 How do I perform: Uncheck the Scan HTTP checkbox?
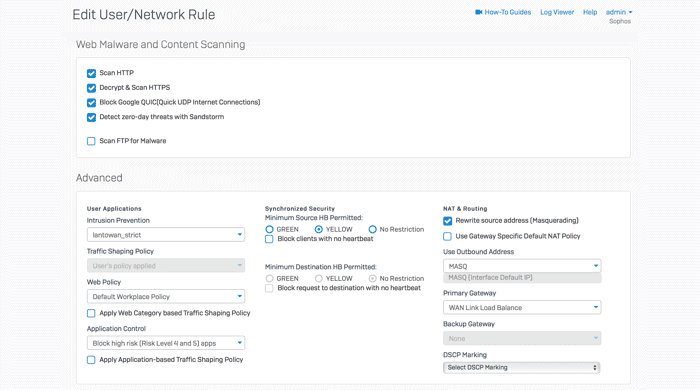(92, 73)
